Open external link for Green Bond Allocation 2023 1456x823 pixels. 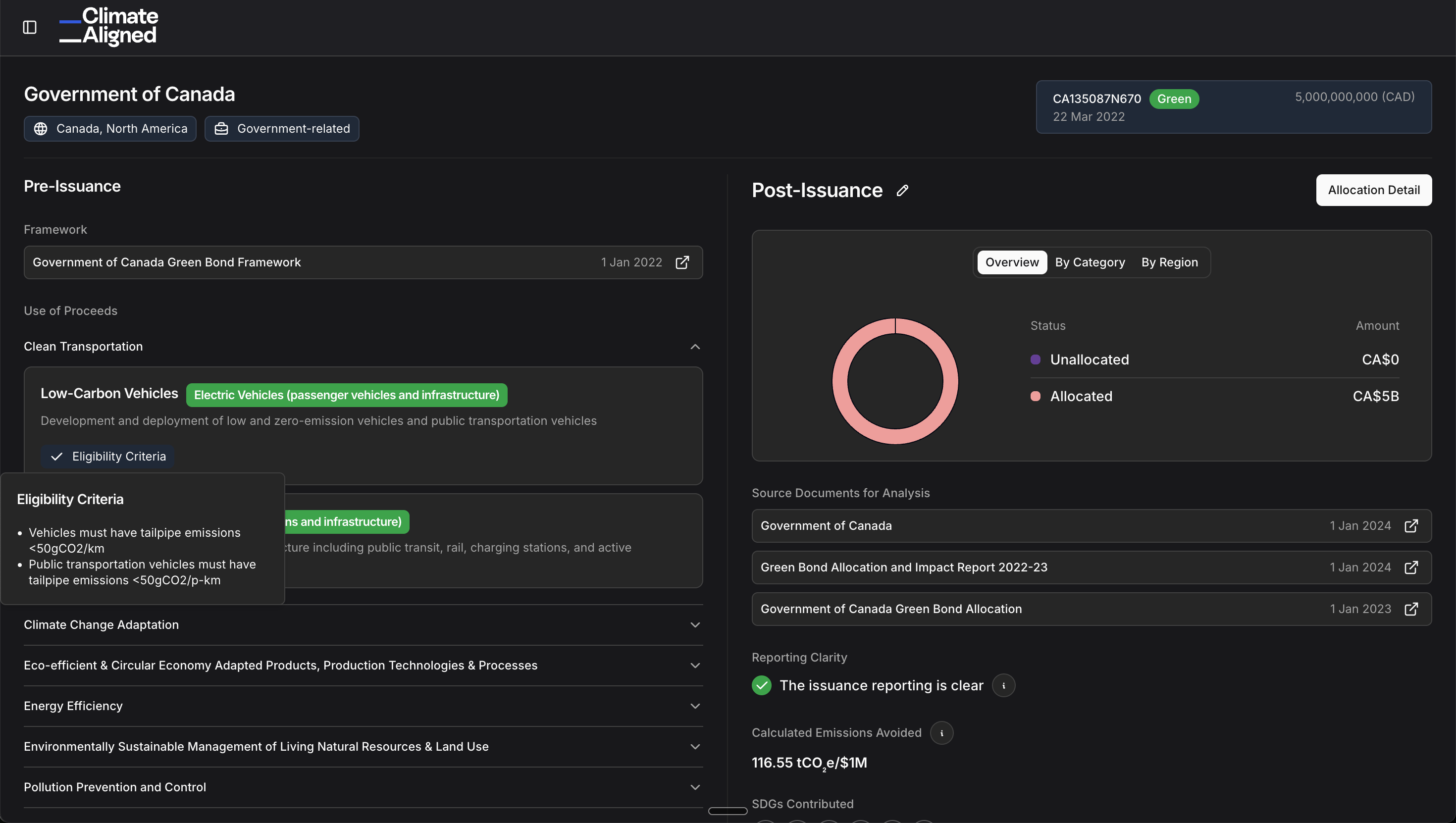tap(1411, 610)
